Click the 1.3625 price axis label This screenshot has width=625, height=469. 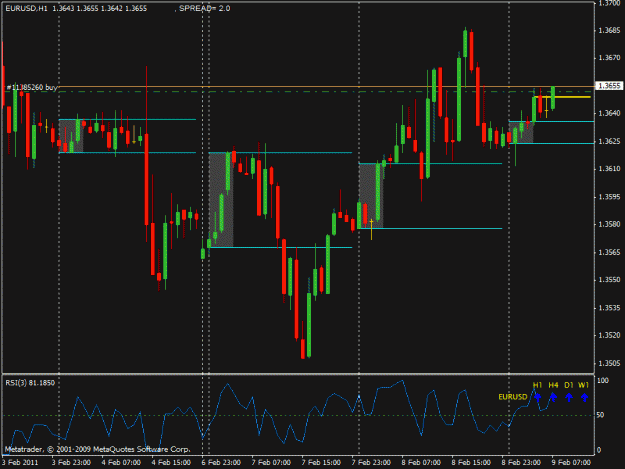(609, 141)
